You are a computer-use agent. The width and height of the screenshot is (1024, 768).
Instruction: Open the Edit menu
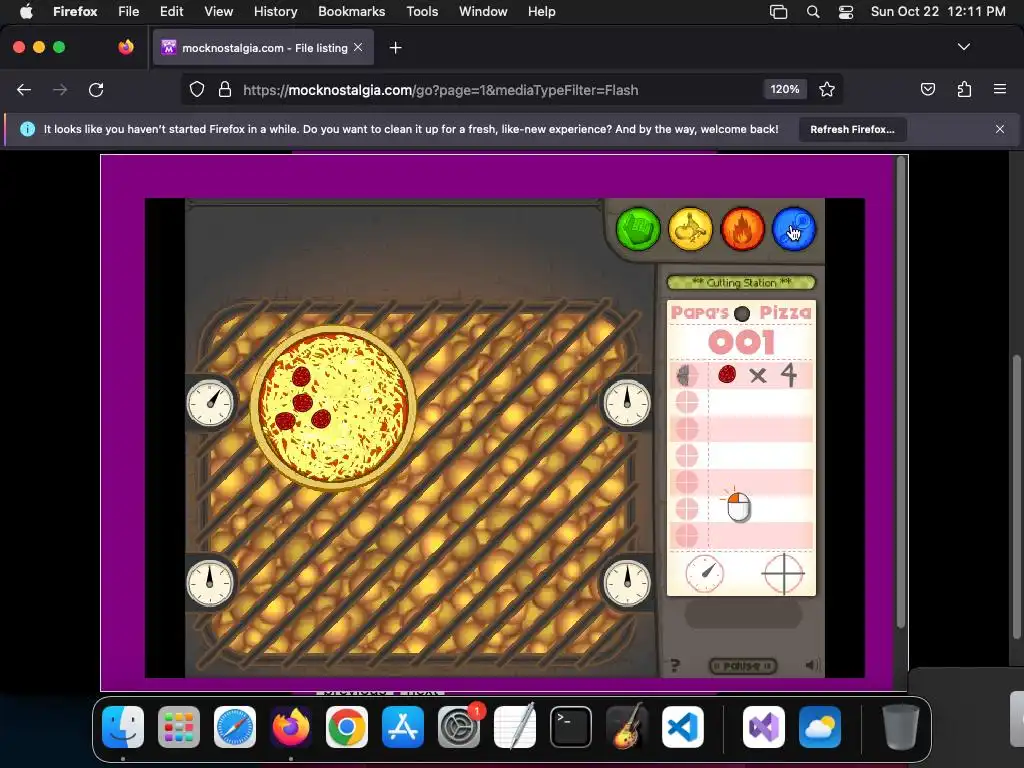(x=172, y=12)
